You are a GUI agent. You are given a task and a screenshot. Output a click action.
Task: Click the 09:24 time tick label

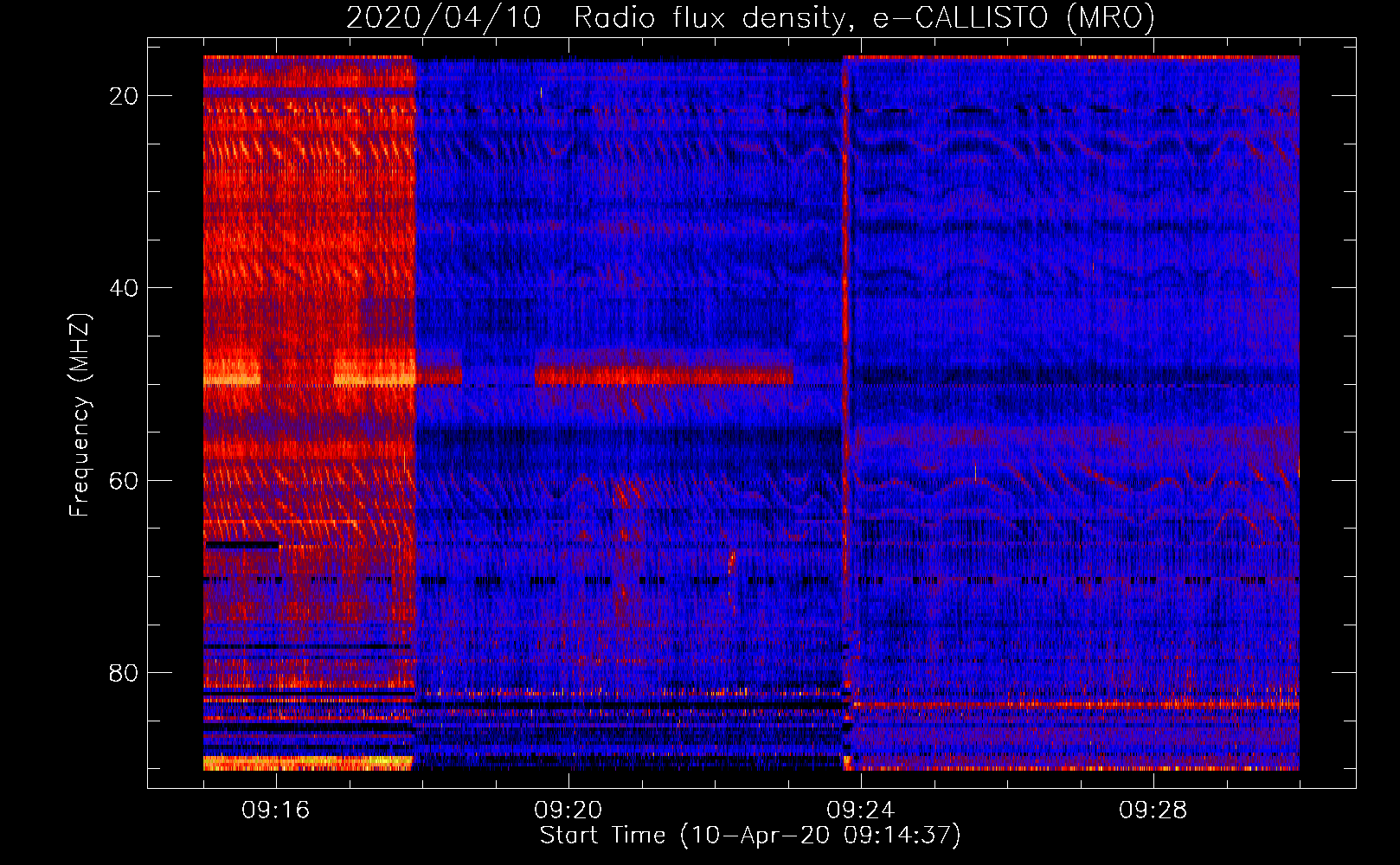pyautogui.click(x=861, y=811)
